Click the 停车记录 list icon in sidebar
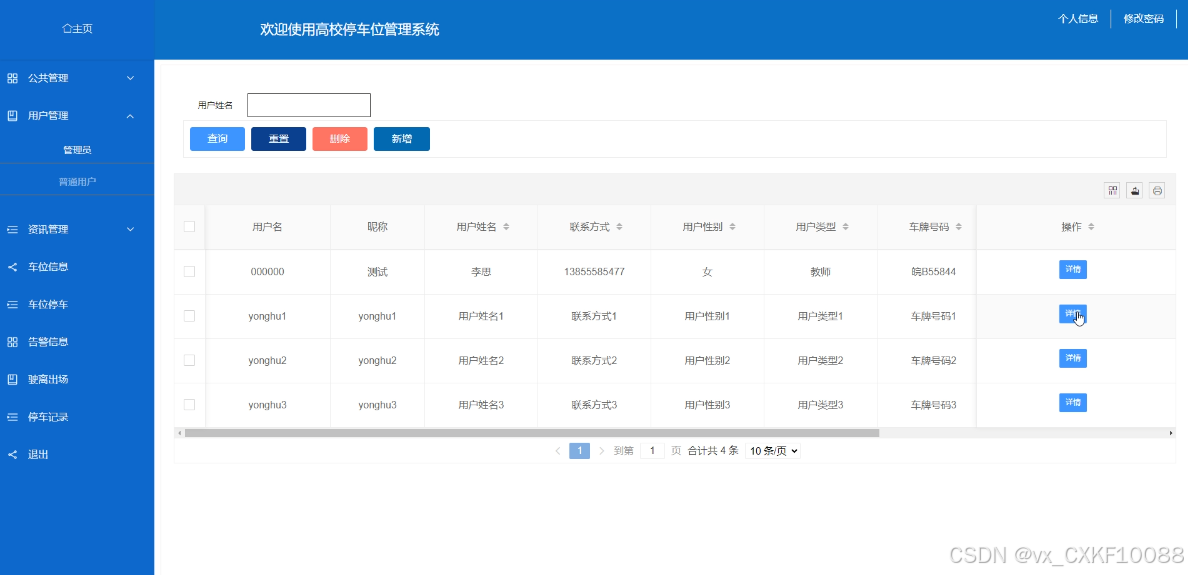The image size is (1188, 575). coord(12,417)
